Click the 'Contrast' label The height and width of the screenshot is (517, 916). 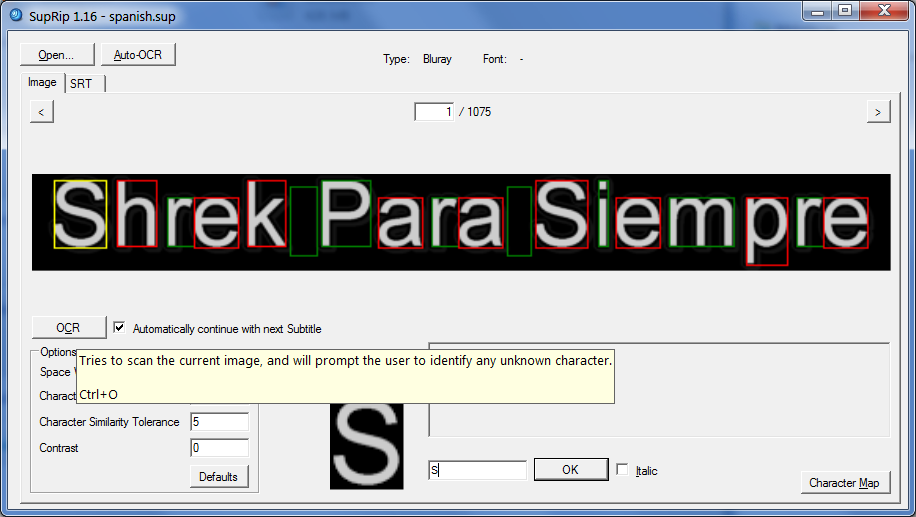click(x=58, y=448)
